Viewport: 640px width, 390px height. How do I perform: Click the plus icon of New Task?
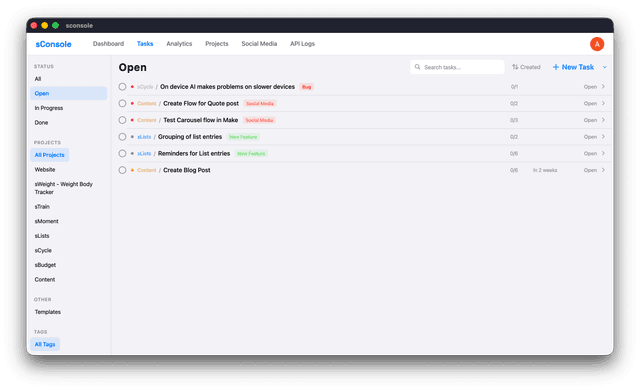(x=556, y=67)
